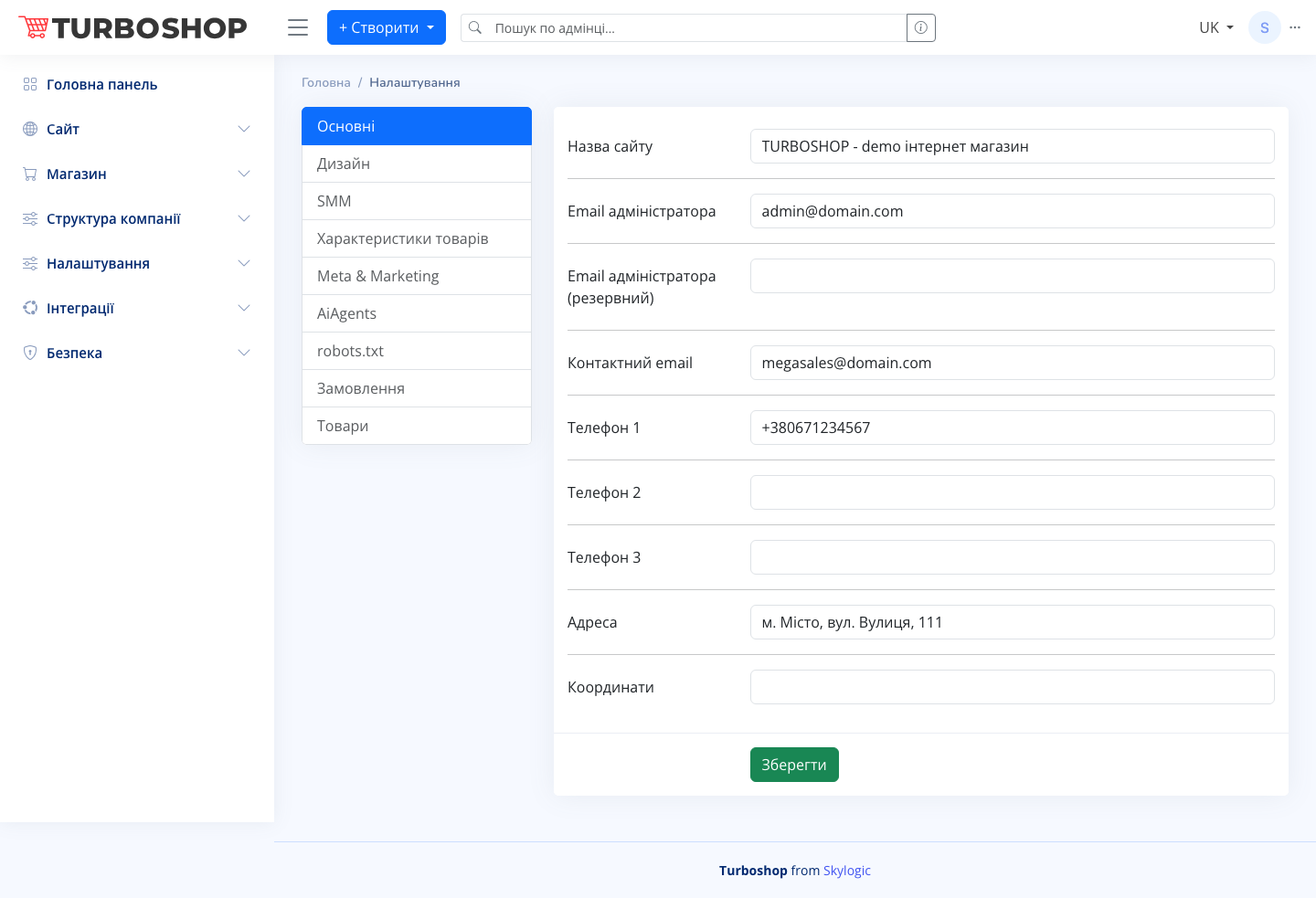Screen dimensions: 1316x898
Task: Expand the Інтеграції chevron
Action: click(244, 308)
